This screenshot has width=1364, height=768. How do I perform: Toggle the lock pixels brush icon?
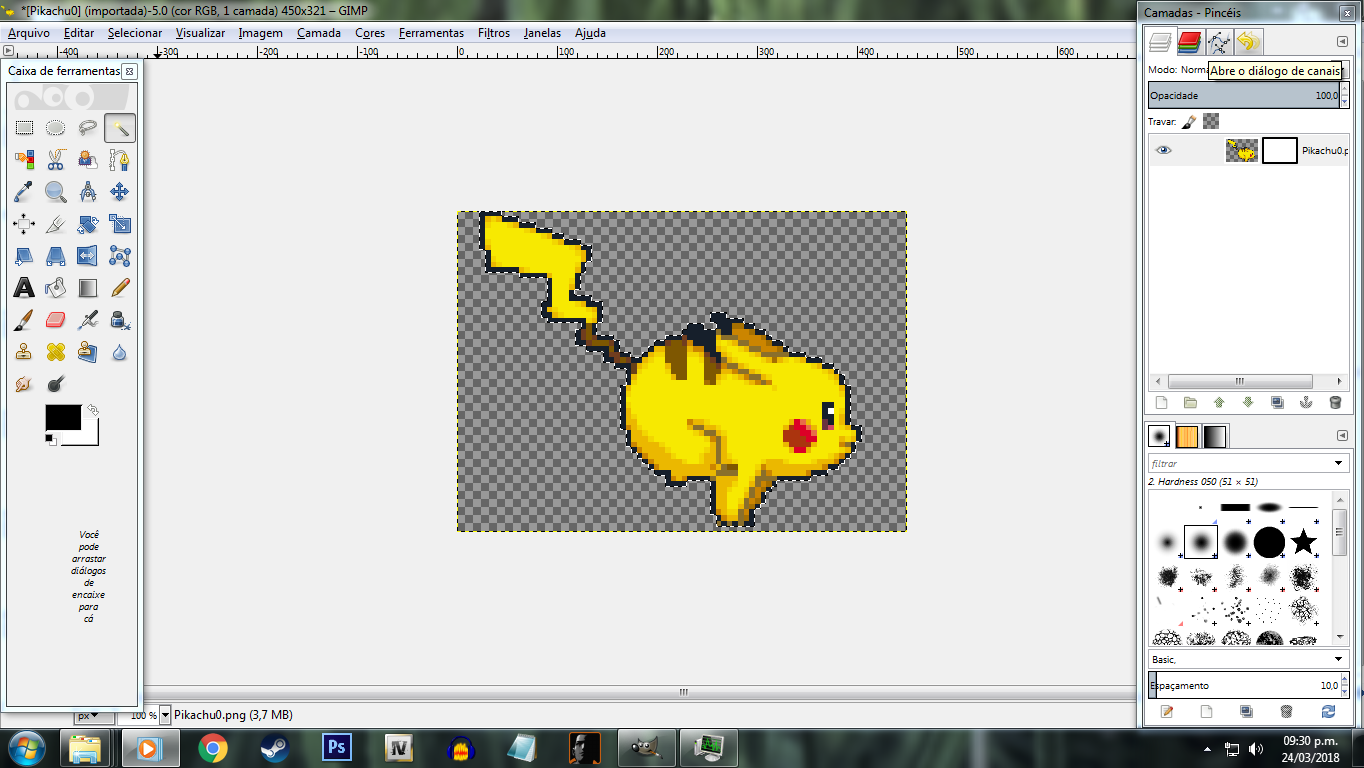[1189, 121]
